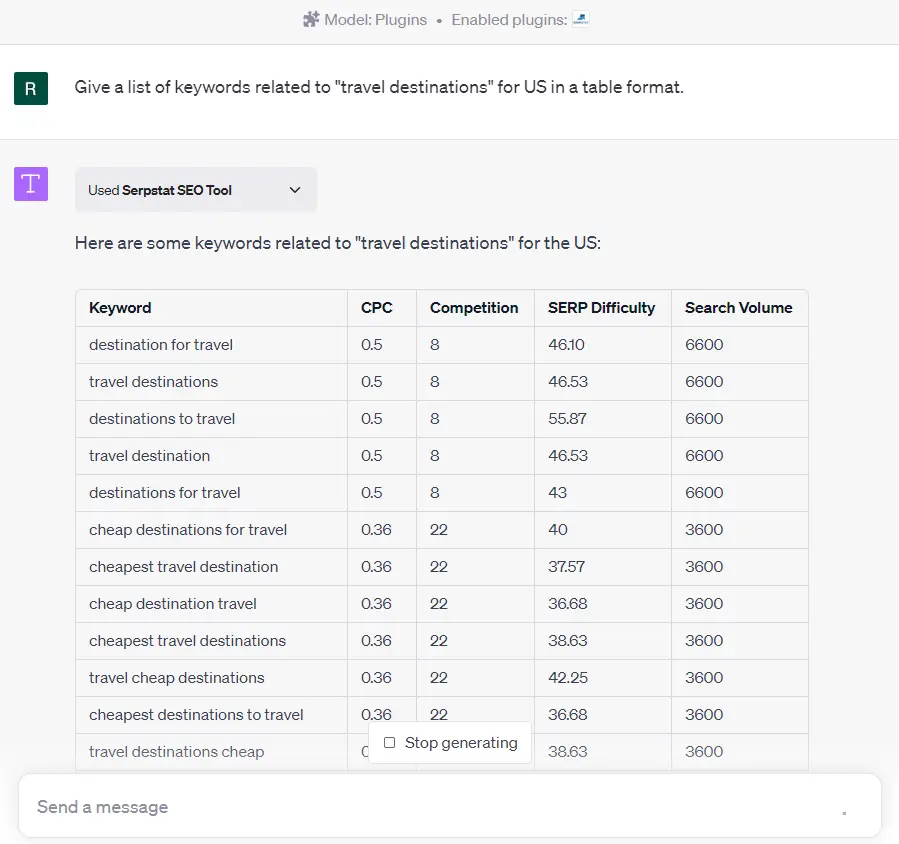Click the Model: Plugins label
The image size is (899, 844).
(x=375, y=20)
